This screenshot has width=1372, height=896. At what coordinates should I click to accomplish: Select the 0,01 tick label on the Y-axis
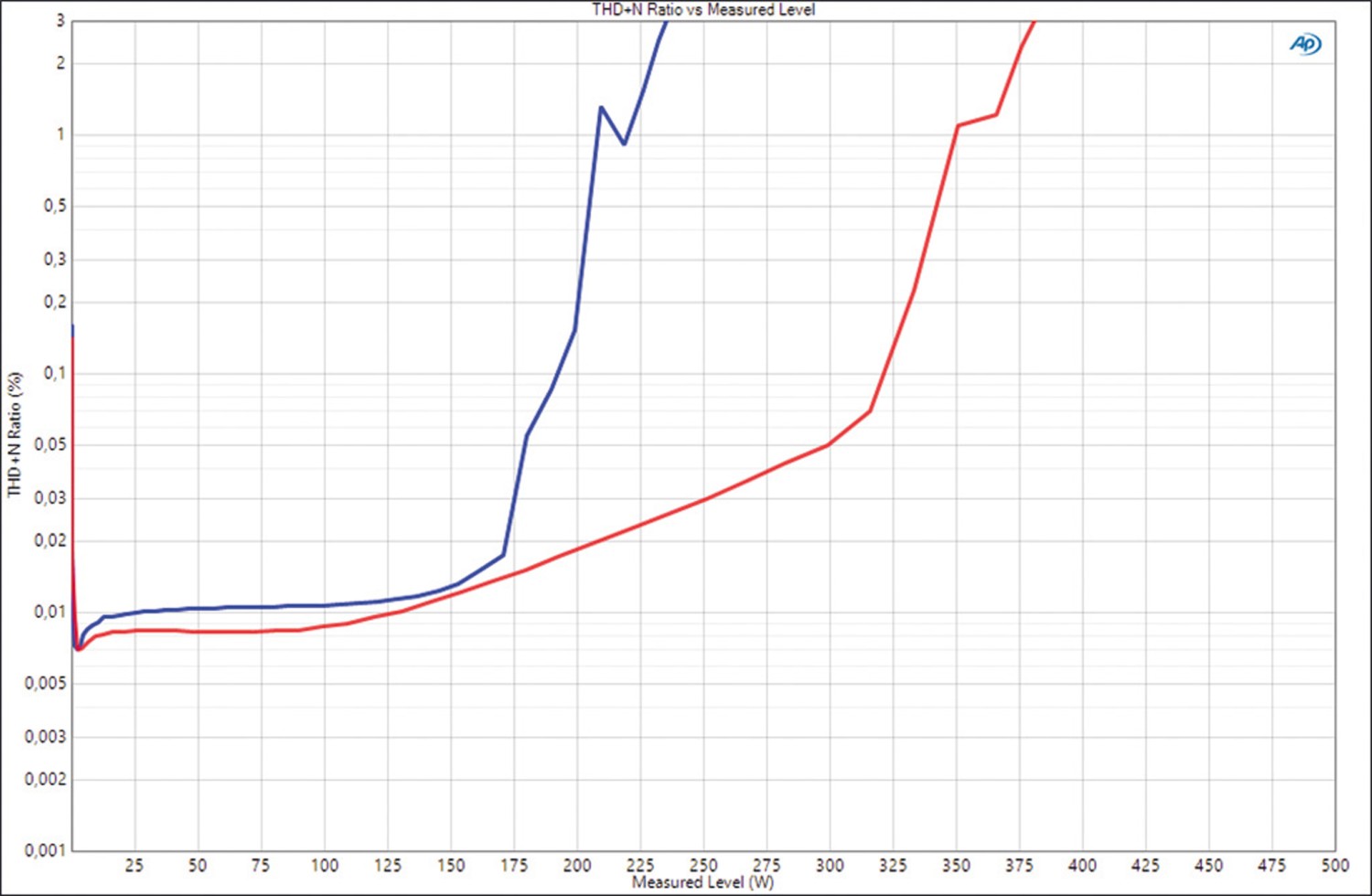50,612
